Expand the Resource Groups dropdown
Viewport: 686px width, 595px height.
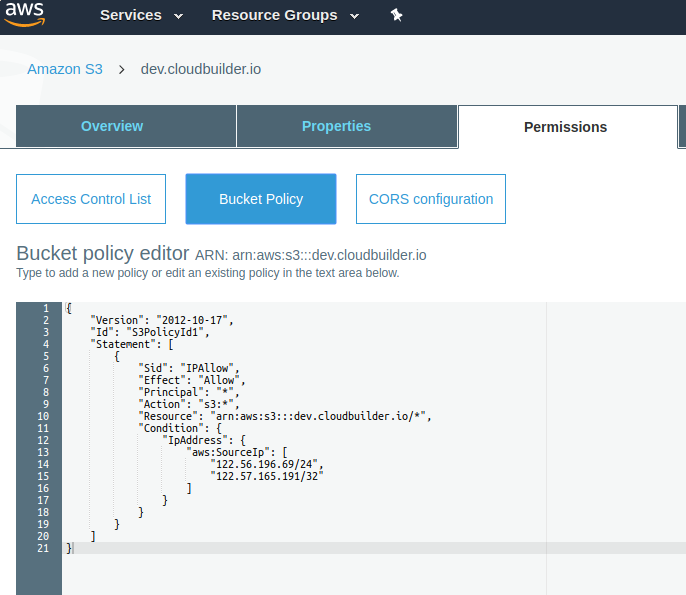point(284,15)
